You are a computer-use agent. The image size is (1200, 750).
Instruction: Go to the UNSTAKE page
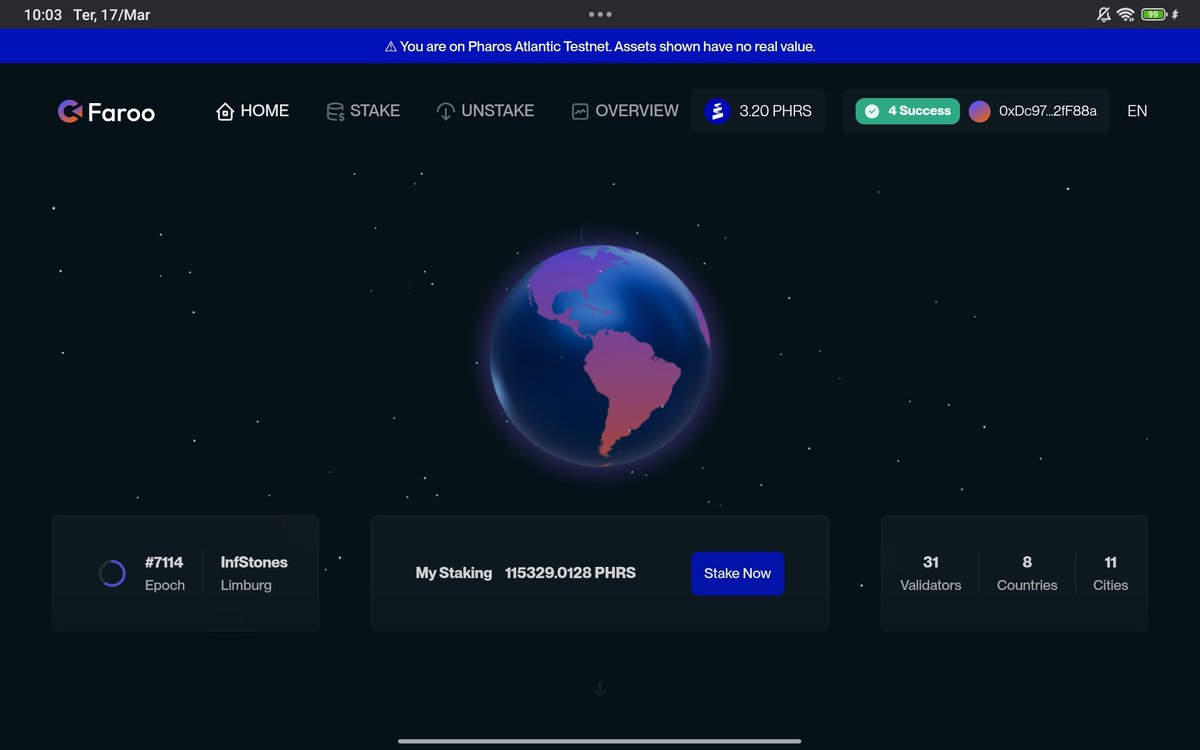pyautogui.click(x=485, y=111)
